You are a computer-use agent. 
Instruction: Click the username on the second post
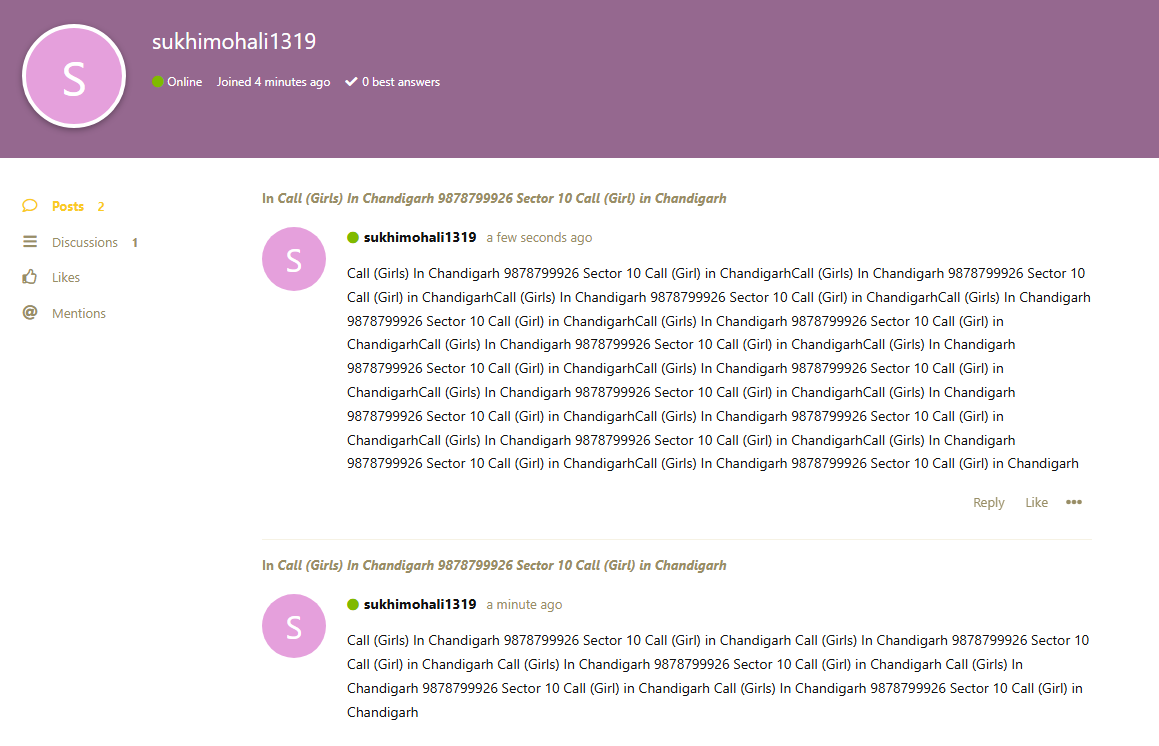click(x=419, y=604)
